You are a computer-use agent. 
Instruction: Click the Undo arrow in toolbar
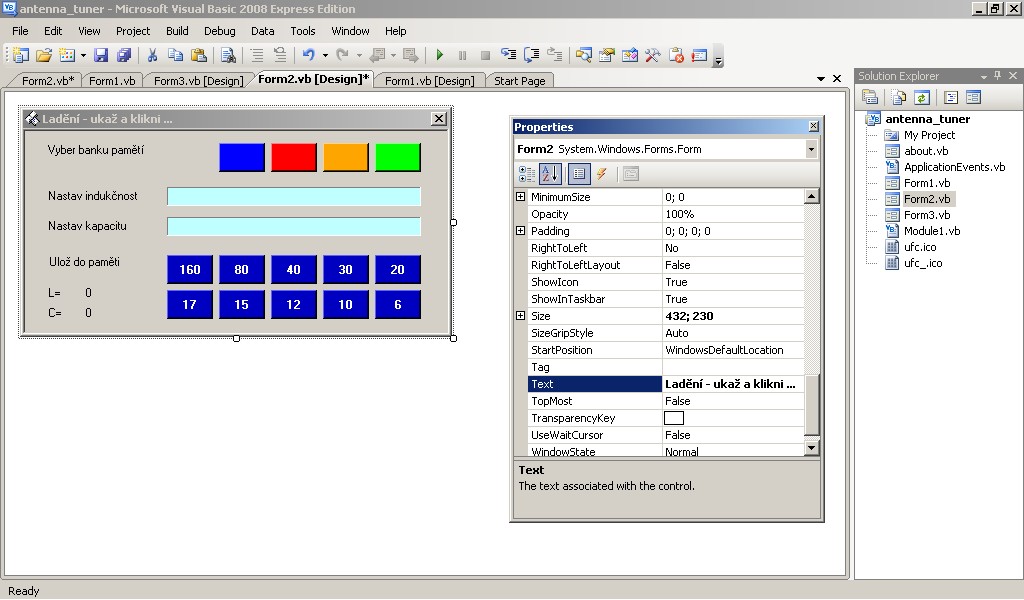pyautogui.click(x=308, y=56)
